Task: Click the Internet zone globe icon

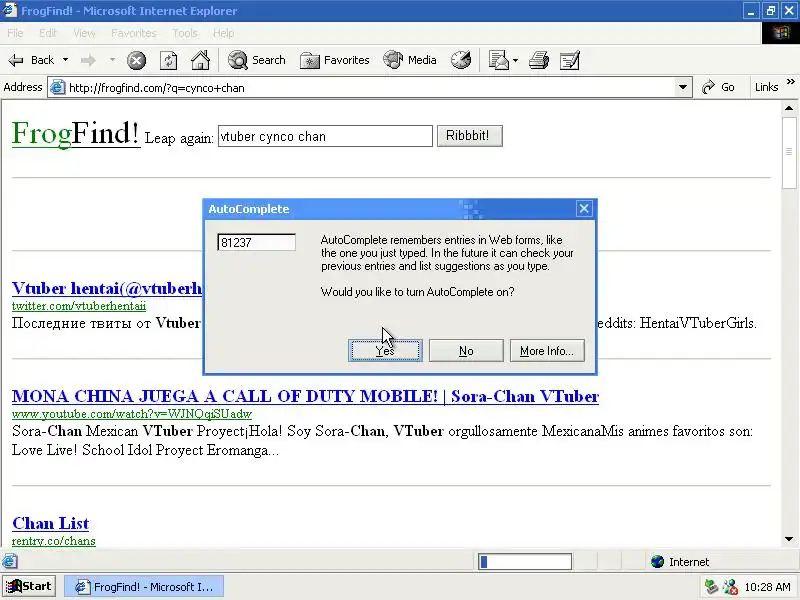Action: tap(657, 562)
